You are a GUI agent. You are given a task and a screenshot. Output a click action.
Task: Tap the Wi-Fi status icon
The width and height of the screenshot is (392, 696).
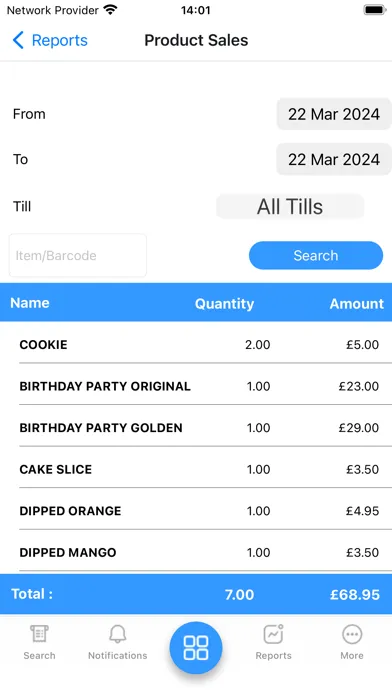point(110,10)
